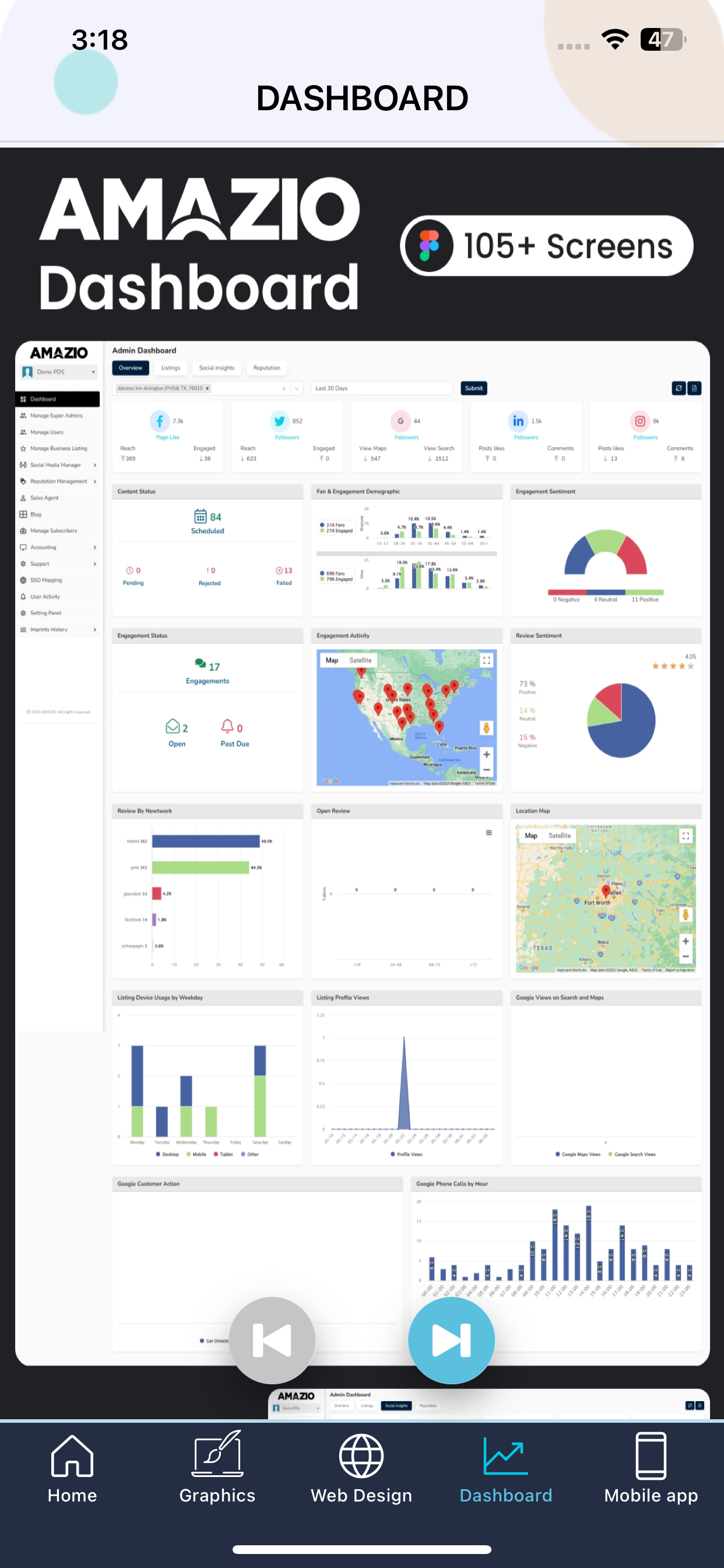Expand Social Media Manager in sidebar
724x1568 pixels.
(57, 465)
